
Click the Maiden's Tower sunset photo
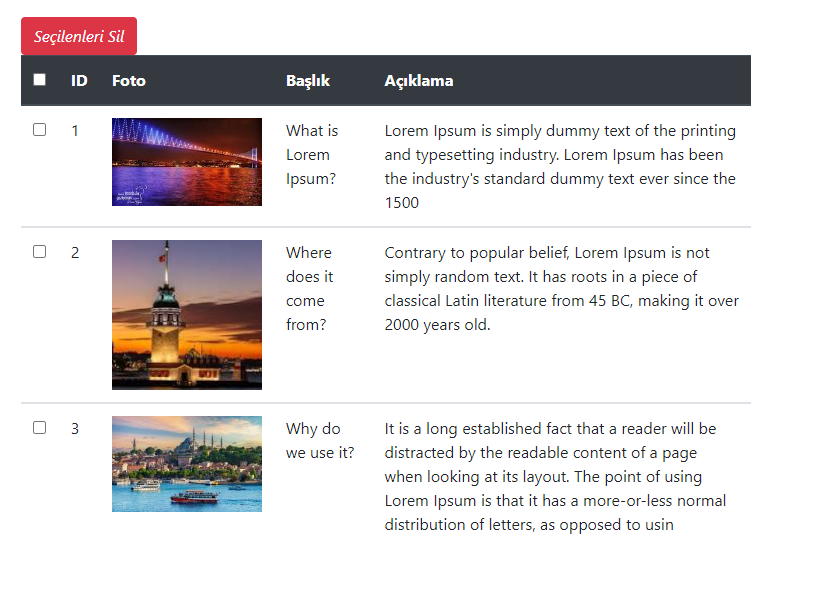(x=187, y=314)
